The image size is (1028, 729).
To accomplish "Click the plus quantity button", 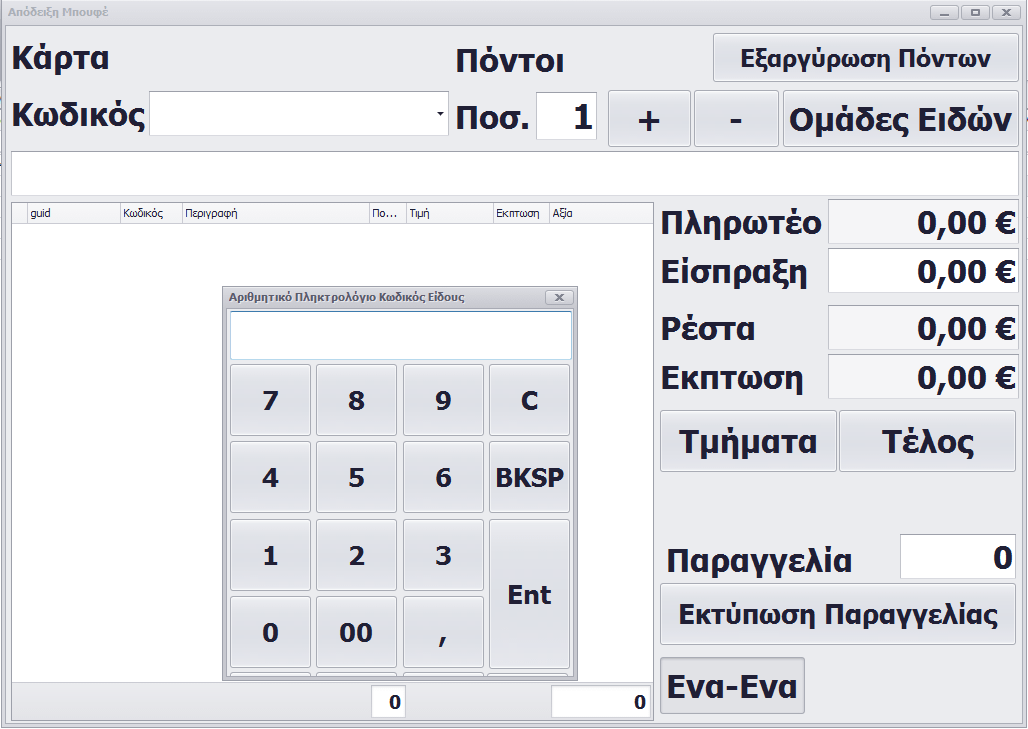I will click(649, 119).
